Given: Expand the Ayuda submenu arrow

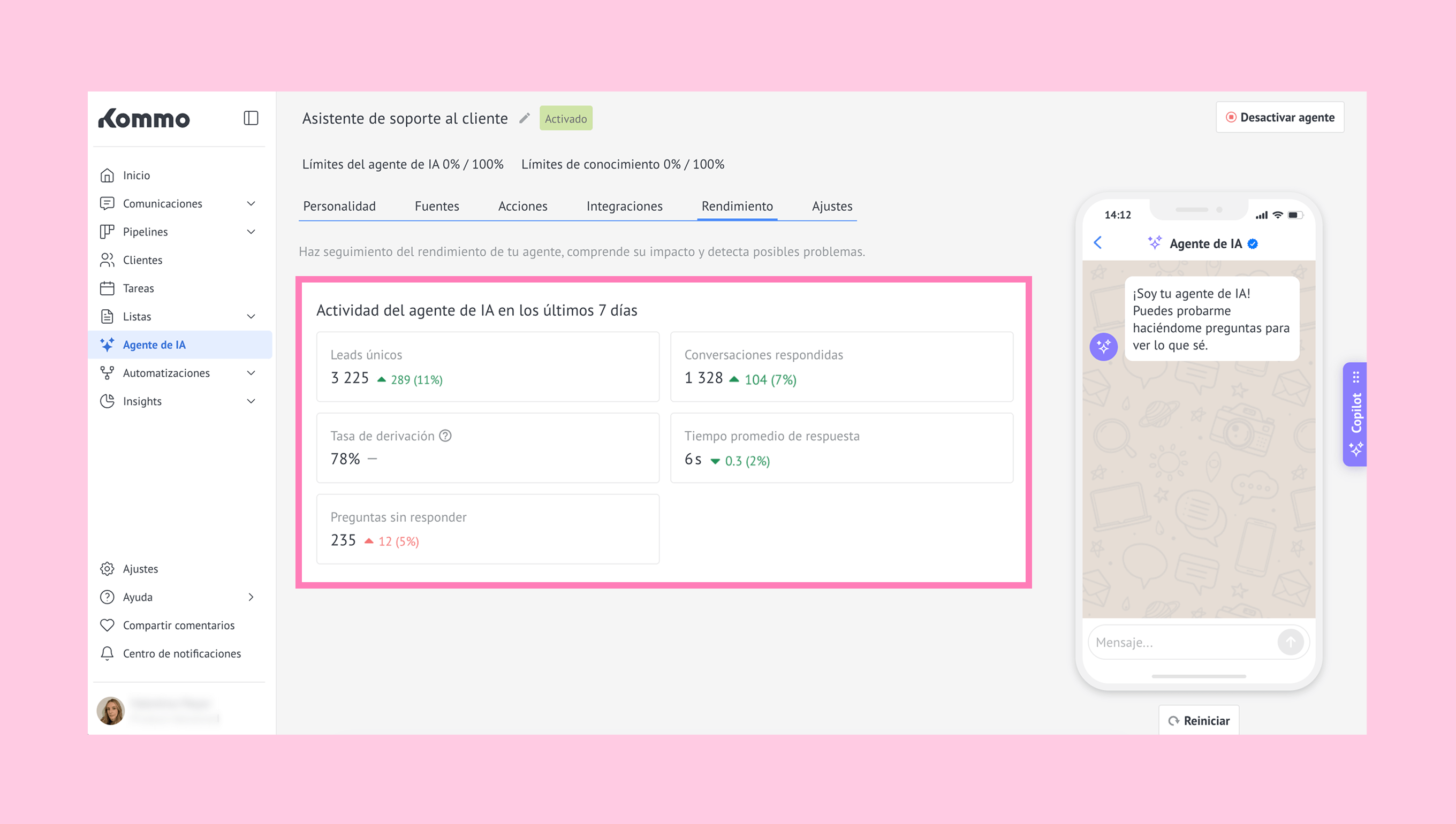Looking at the screenshot, I should coord(252,597).
